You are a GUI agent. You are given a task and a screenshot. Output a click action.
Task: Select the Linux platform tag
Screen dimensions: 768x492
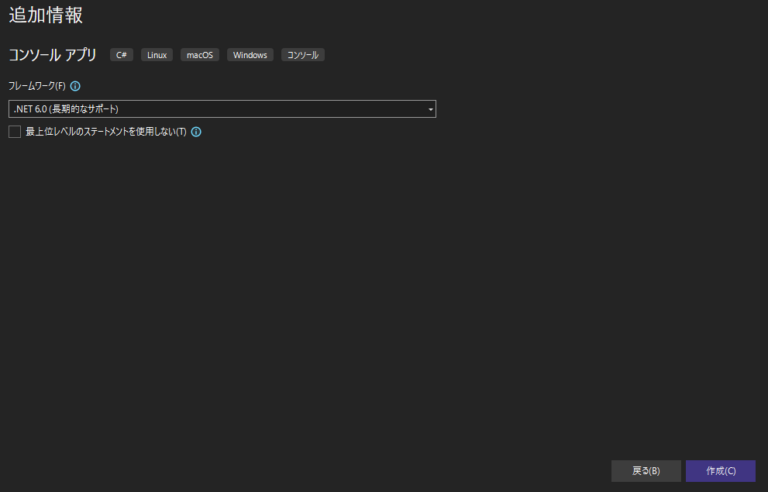157,55
